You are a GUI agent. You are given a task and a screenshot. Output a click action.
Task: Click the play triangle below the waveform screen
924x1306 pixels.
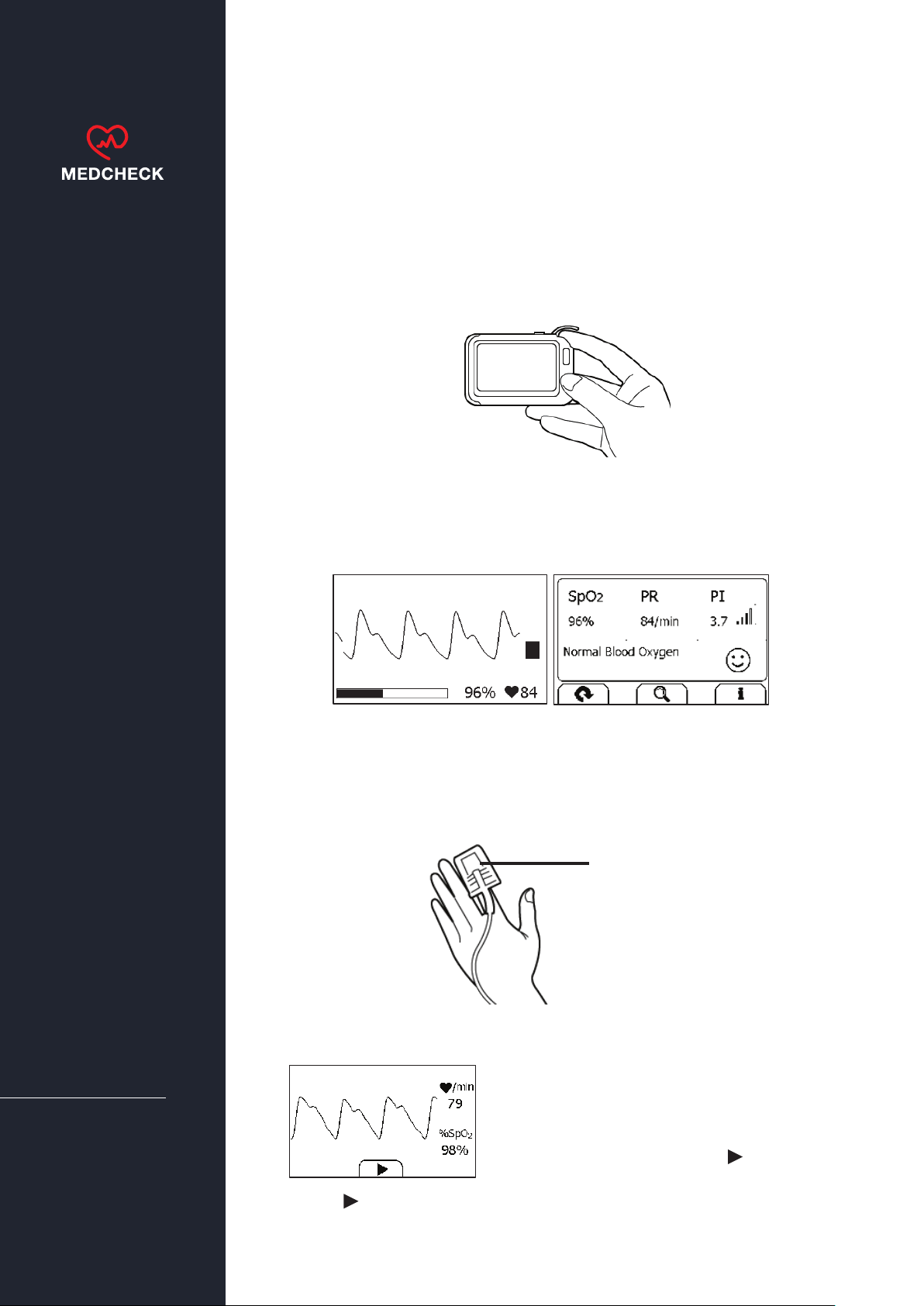pyautogui.click(x=350, y=1201)
